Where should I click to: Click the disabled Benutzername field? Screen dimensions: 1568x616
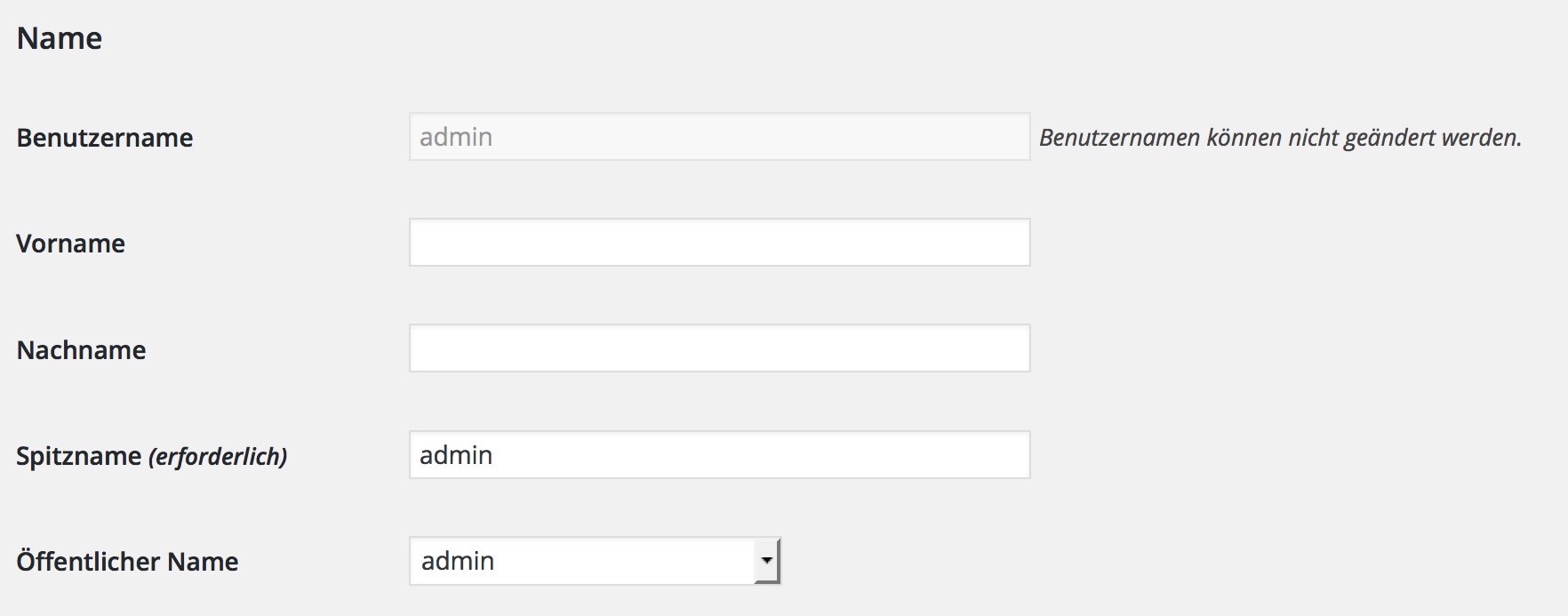(719, 137)
